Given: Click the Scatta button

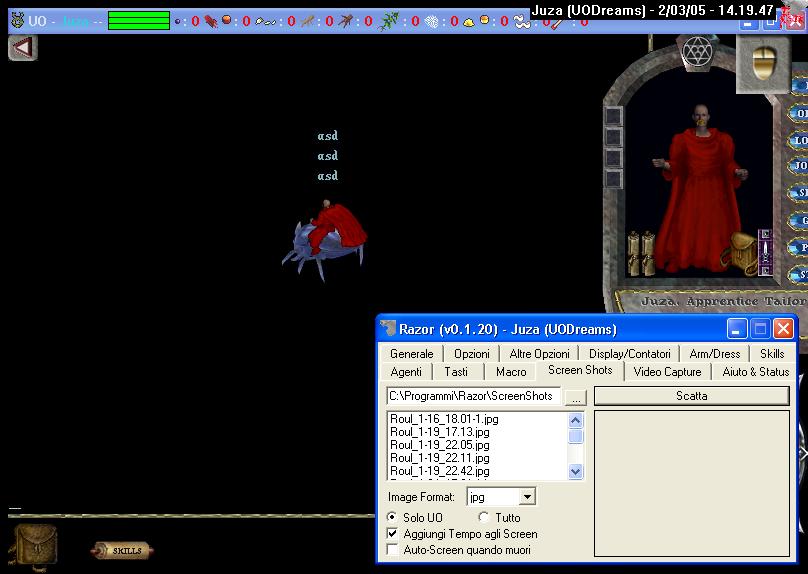Looking at the screenshot, I should (x=692, y=396).
